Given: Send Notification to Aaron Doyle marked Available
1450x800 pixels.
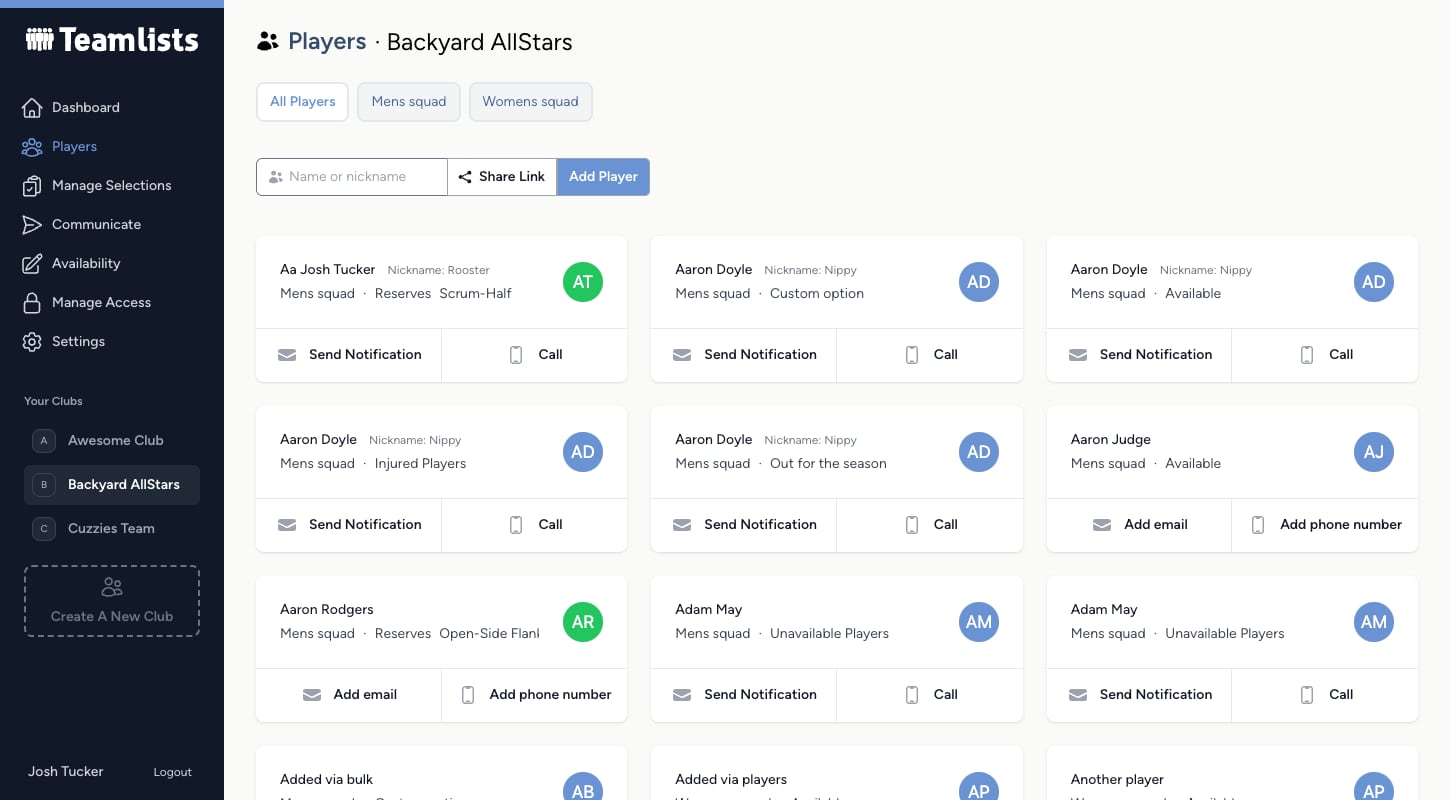Looking at the screenshot, I should click(x=1140, y=354).
